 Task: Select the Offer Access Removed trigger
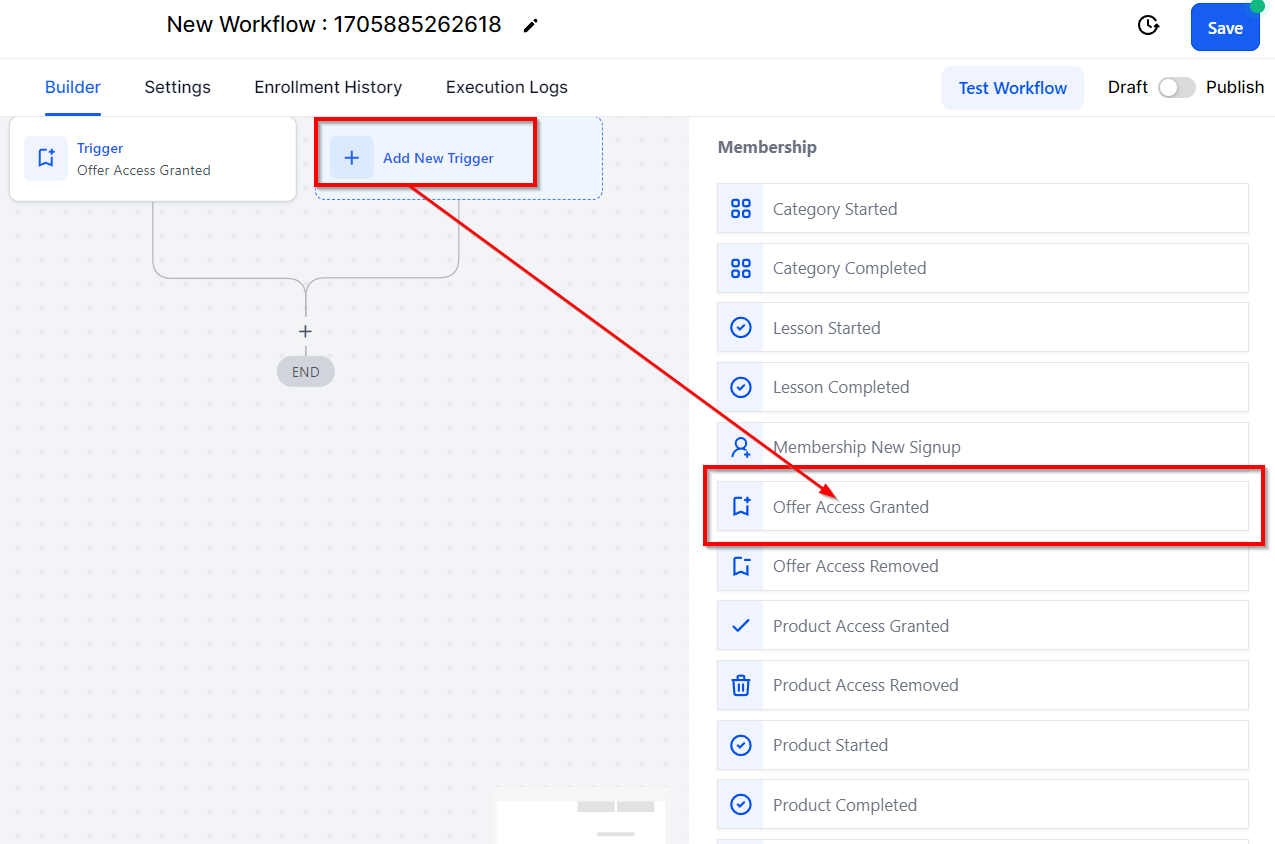point(983,566)
